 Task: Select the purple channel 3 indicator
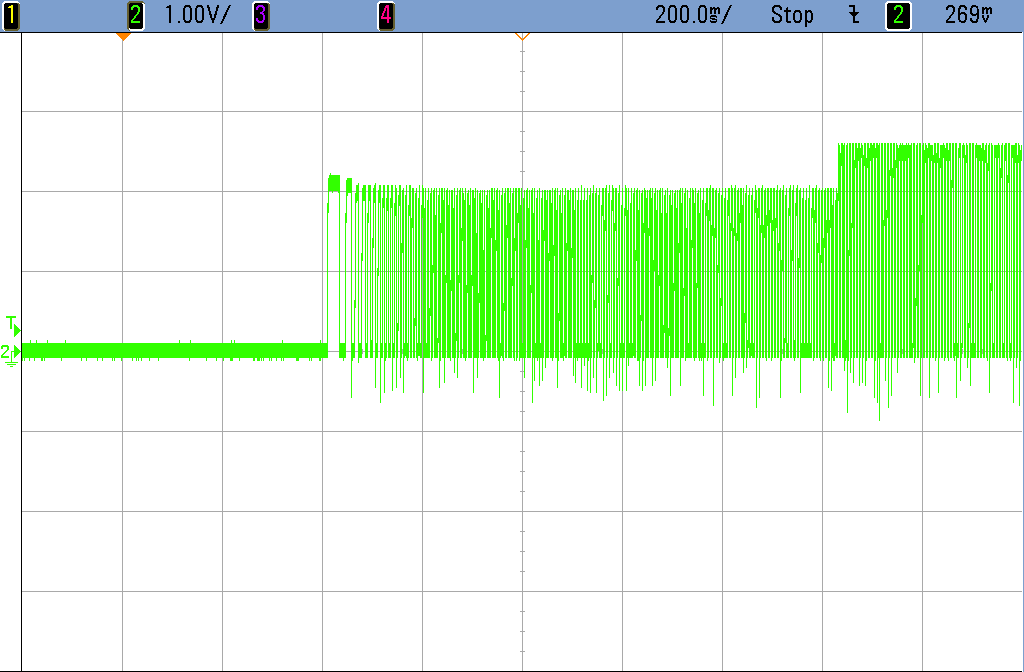(260, 15)
